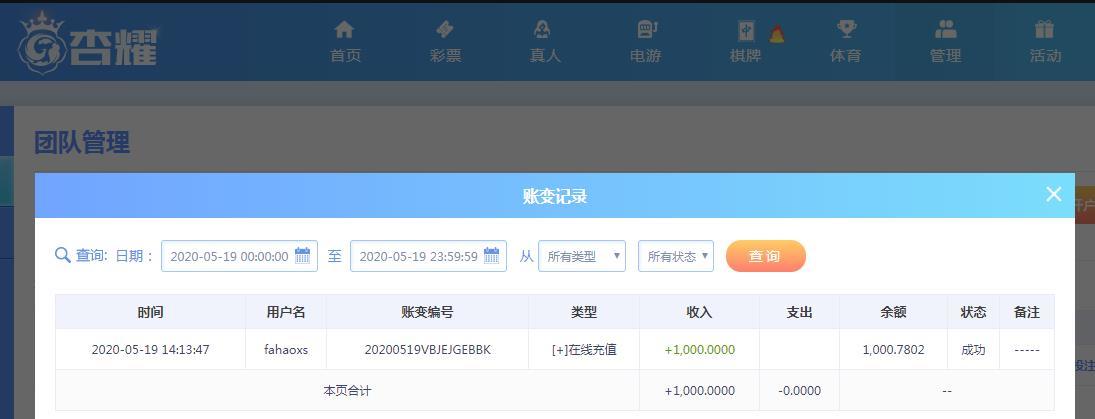This screenshot has height=419, width=1095.
Task: Open calendar picker for end date
Action: click(492, 256)
